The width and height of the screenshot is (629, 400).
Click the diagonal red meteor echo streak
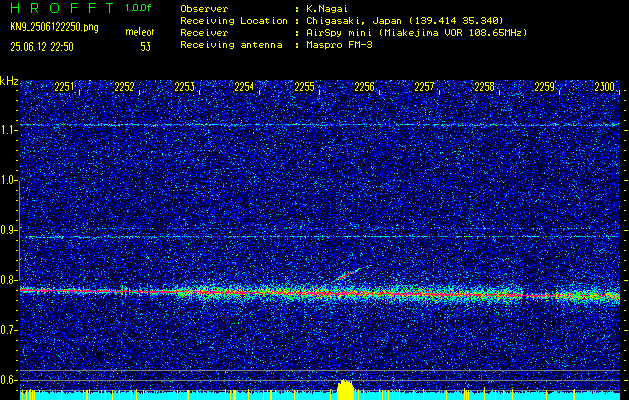(348, 274)
